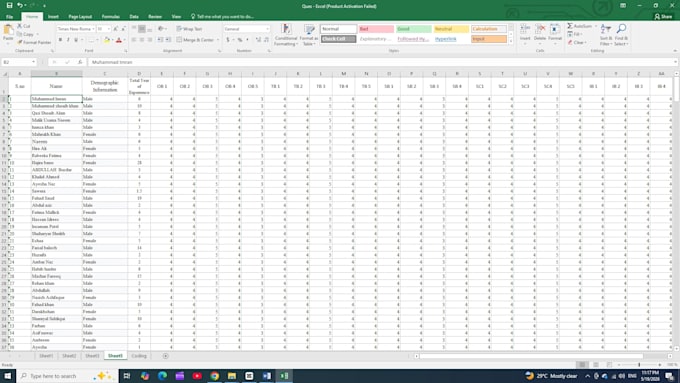Toggle bottom vertical alignment
This screenshot has width=680, height=383.
pyautogui.click(x=150, y=29)
